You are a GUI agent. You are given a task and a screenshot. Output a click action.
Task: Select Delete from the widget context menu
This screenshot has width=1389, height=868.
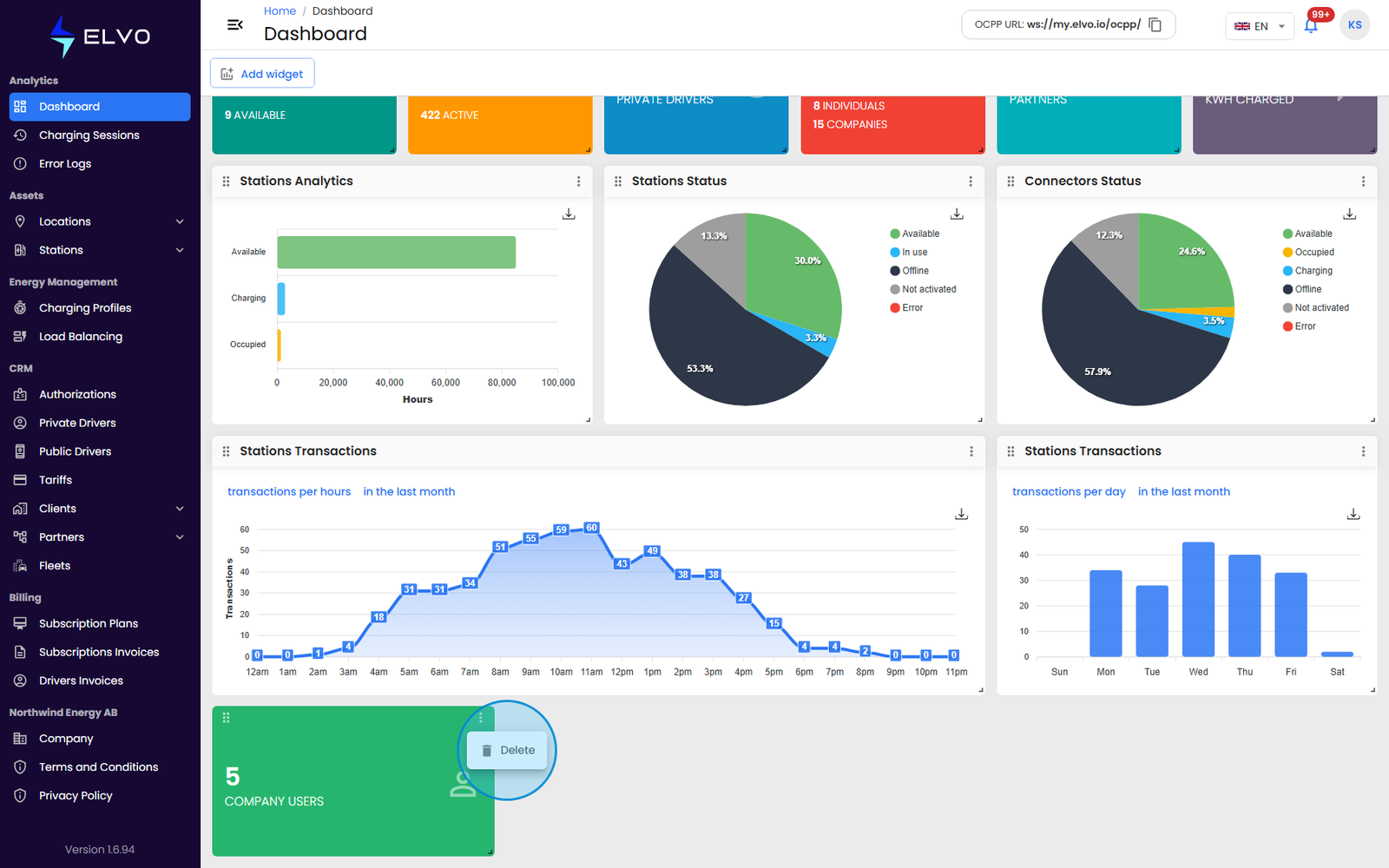coord(508,750)
